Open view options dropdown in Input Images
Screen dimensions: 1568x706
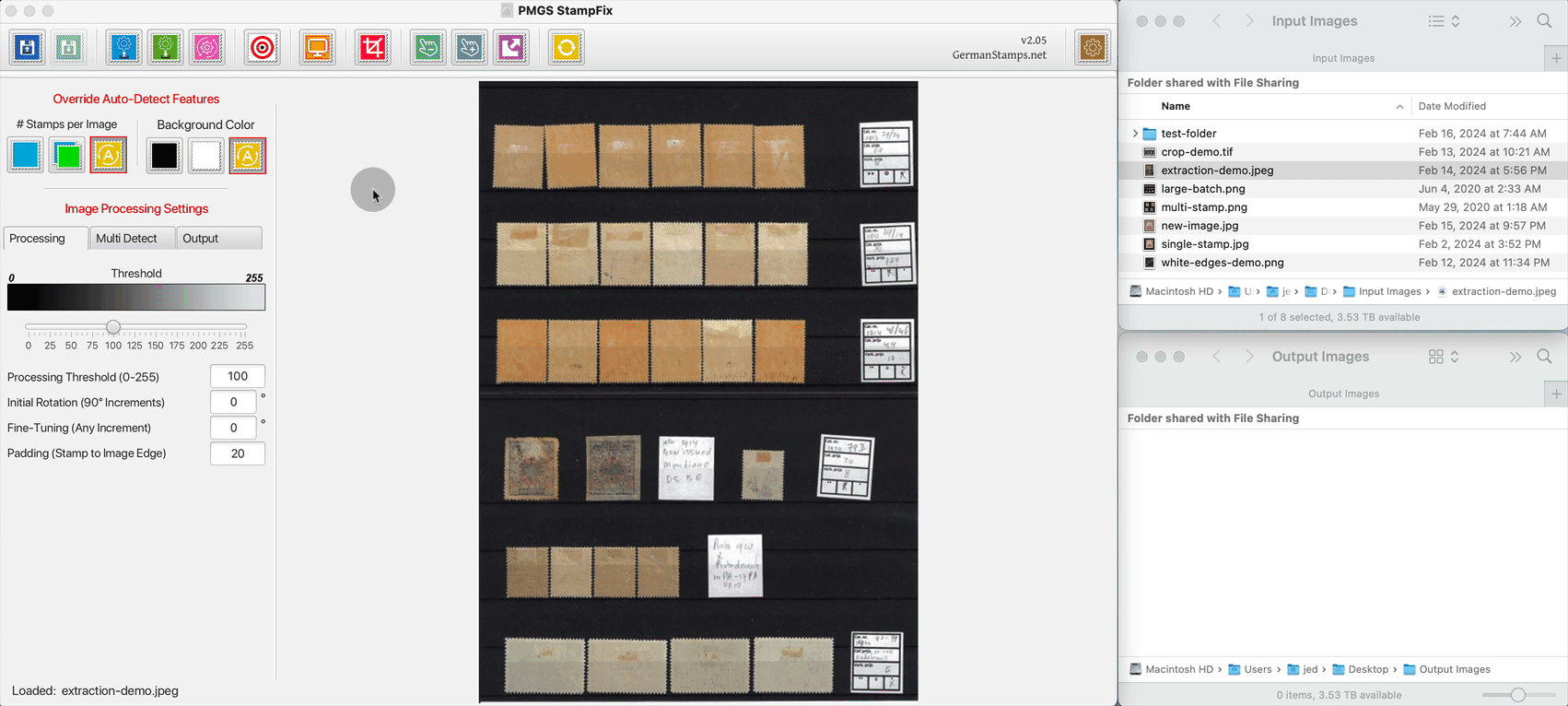(1444, 21)
